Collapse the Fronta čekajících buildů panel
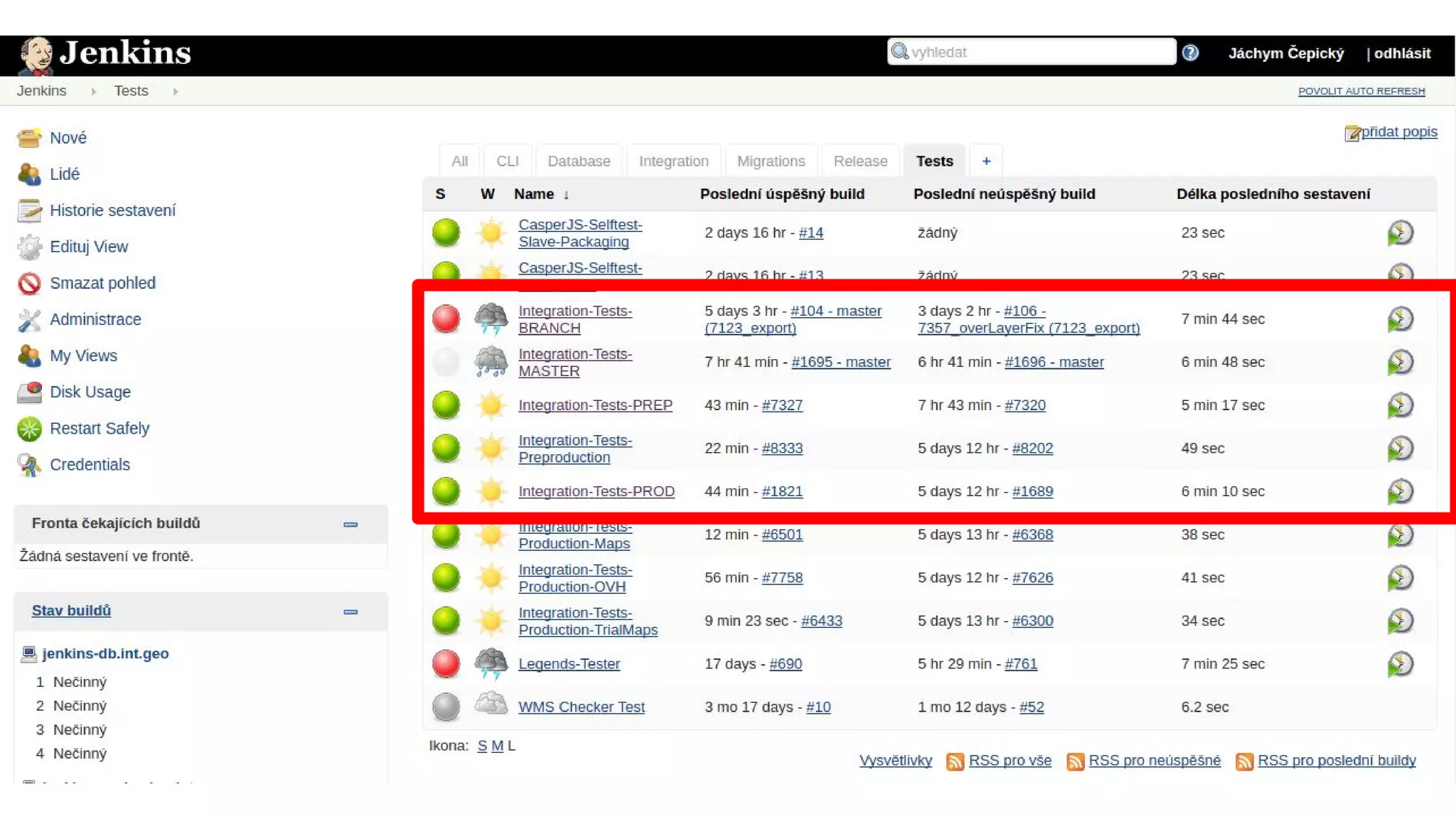Image resolution: width=1456 pixels, height=819 pixels. pos(350,525)
